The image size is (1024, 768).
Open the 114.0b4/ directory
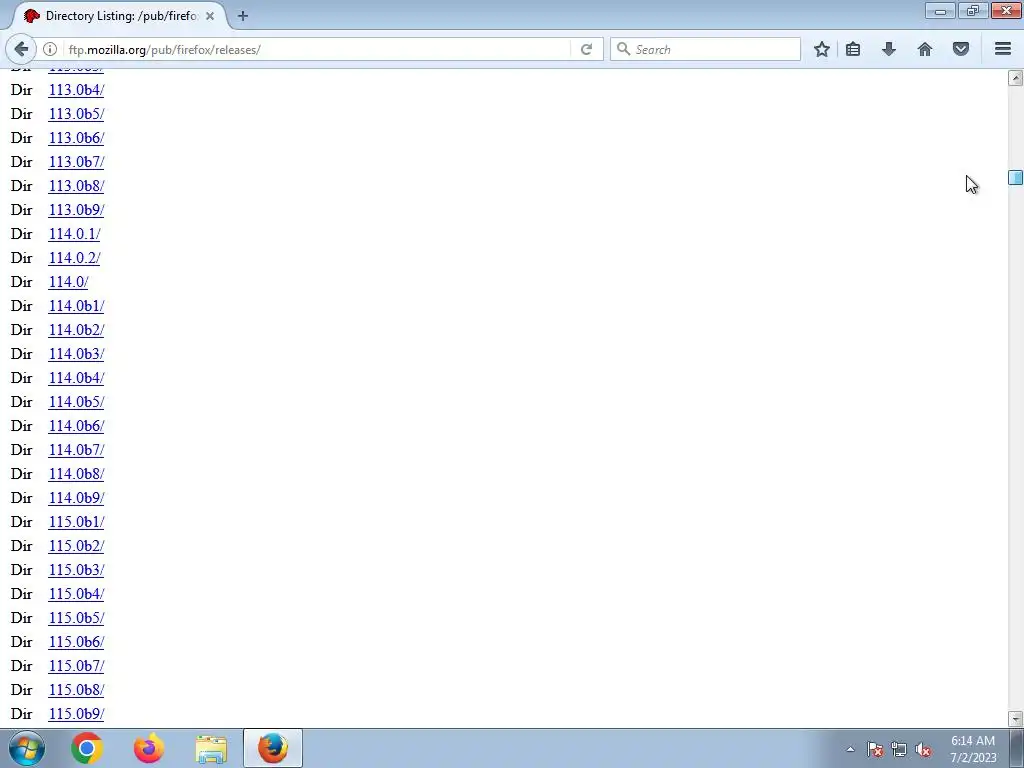click(76, 378)
